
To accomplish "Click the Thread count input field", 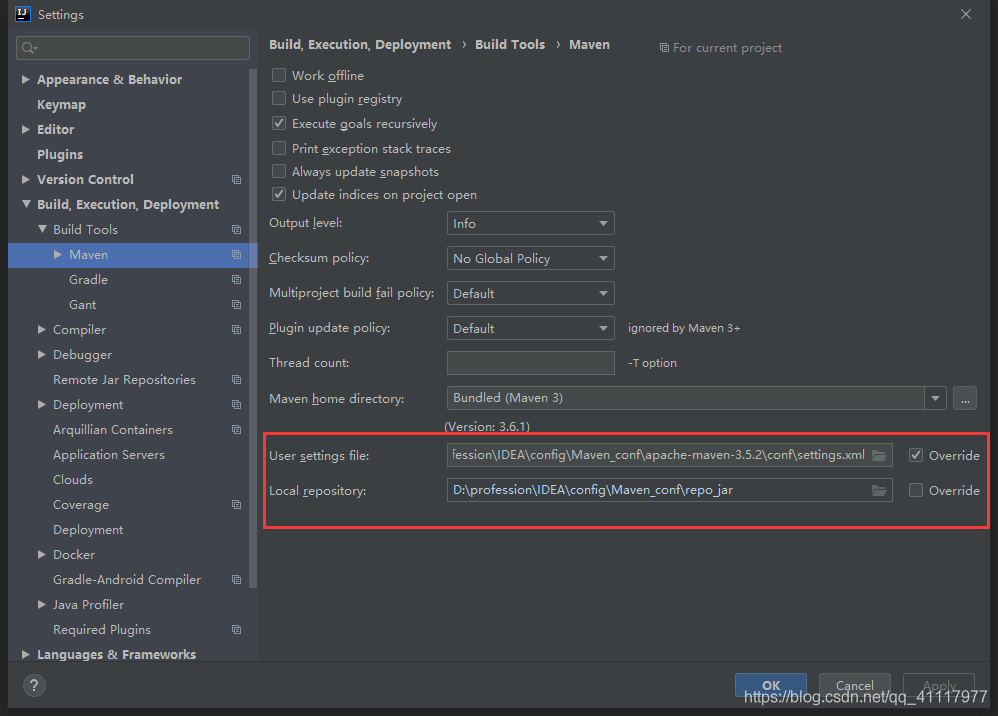I will (531, 363).
